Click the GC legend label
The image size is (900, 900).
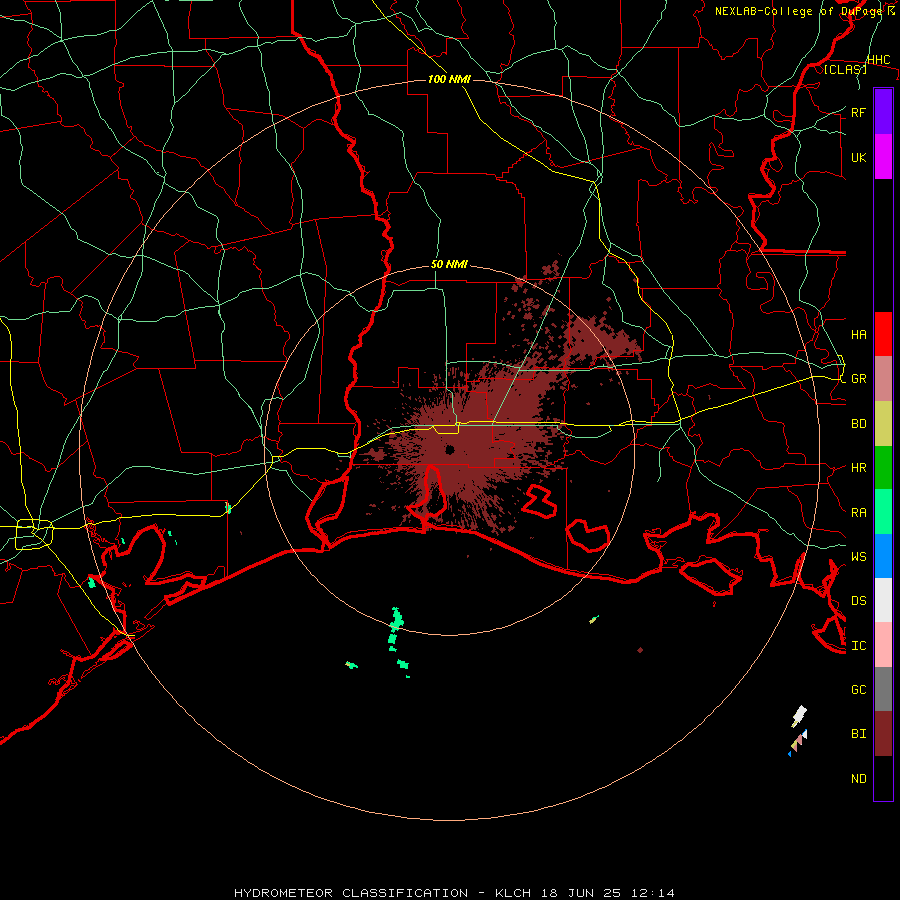click(x=858, y=689)
